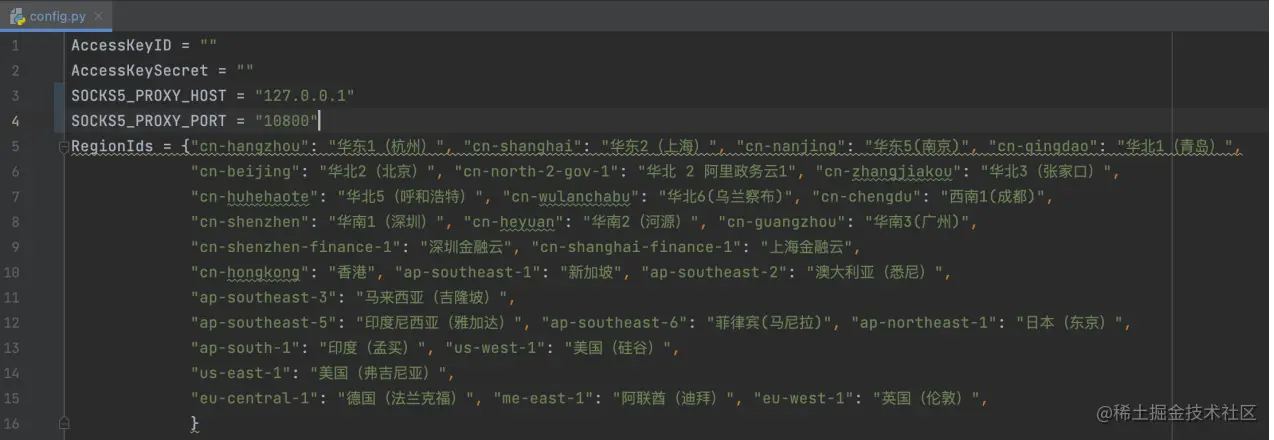The height and width of the screenshot is (440, 1274).
Task: Collapse the RegionIds block at line 5
Action: [x=63, y=146]
